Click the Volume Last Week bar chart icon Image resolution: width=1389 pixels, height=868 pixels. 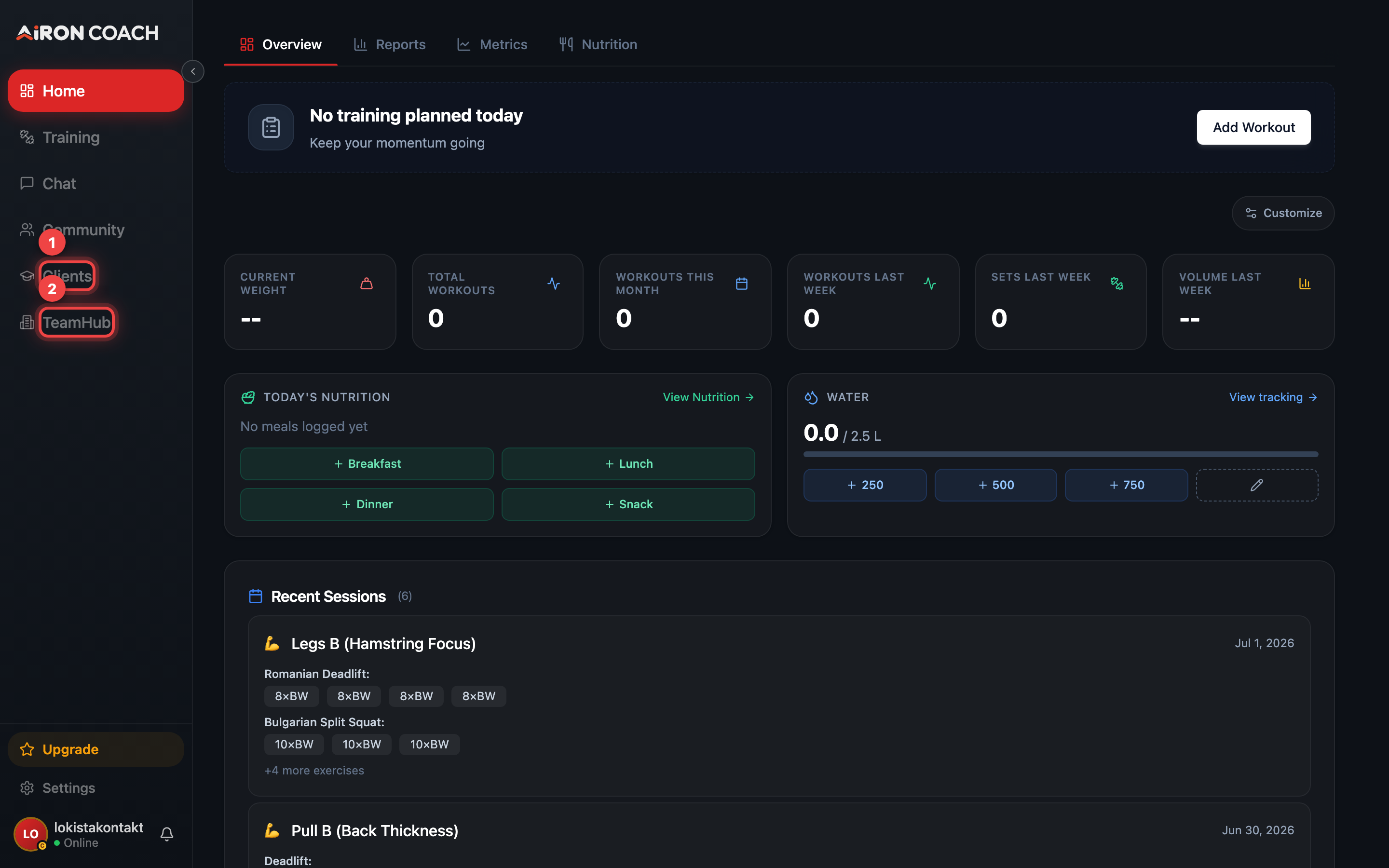click(1305, 284)
